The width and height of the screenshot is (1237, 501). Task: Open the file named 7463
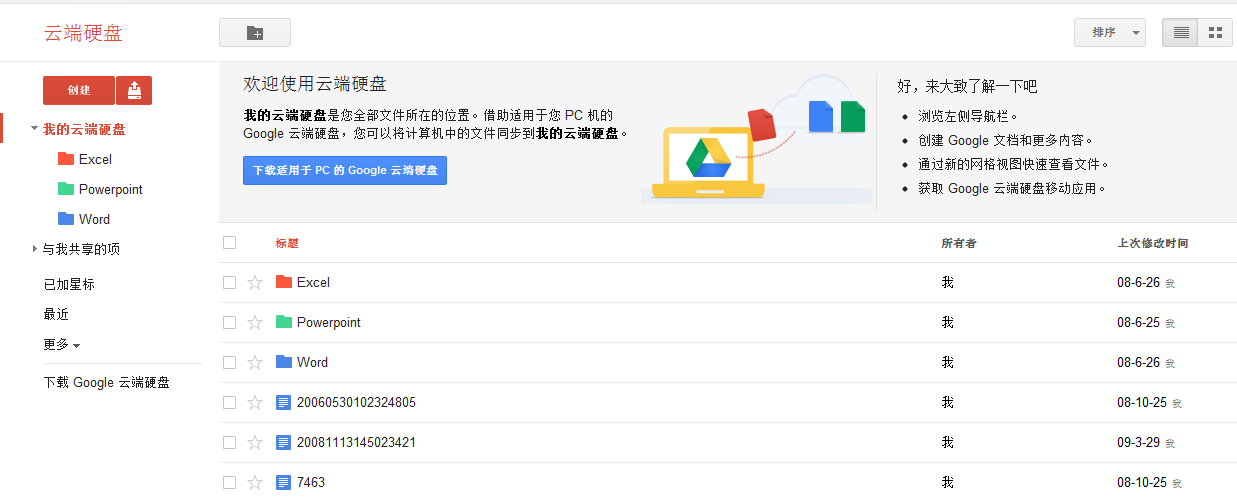coord(311,482)
